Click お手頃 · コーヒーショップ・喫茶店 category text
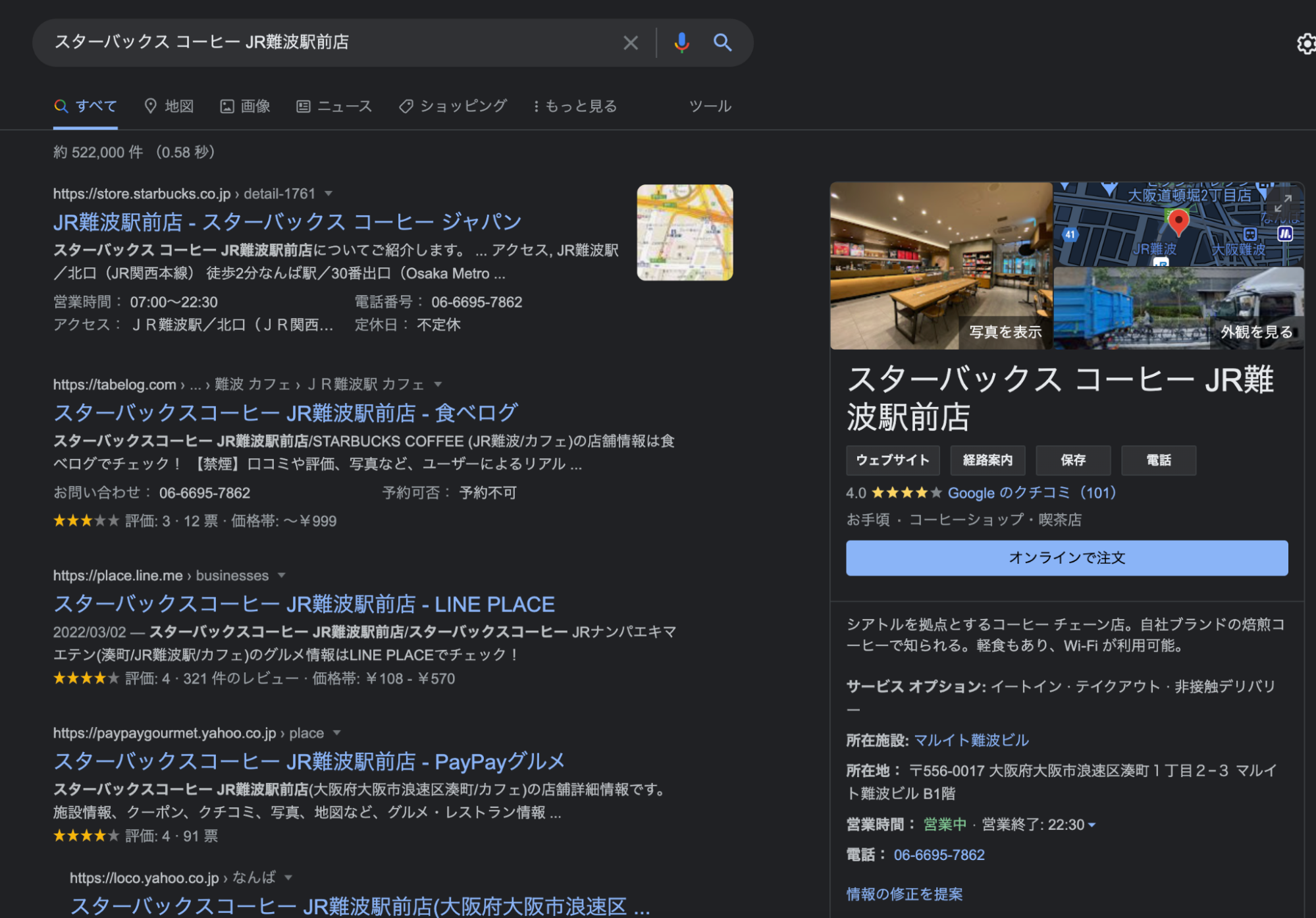This screenshot has width=1316, height=918. click(964, 520)
